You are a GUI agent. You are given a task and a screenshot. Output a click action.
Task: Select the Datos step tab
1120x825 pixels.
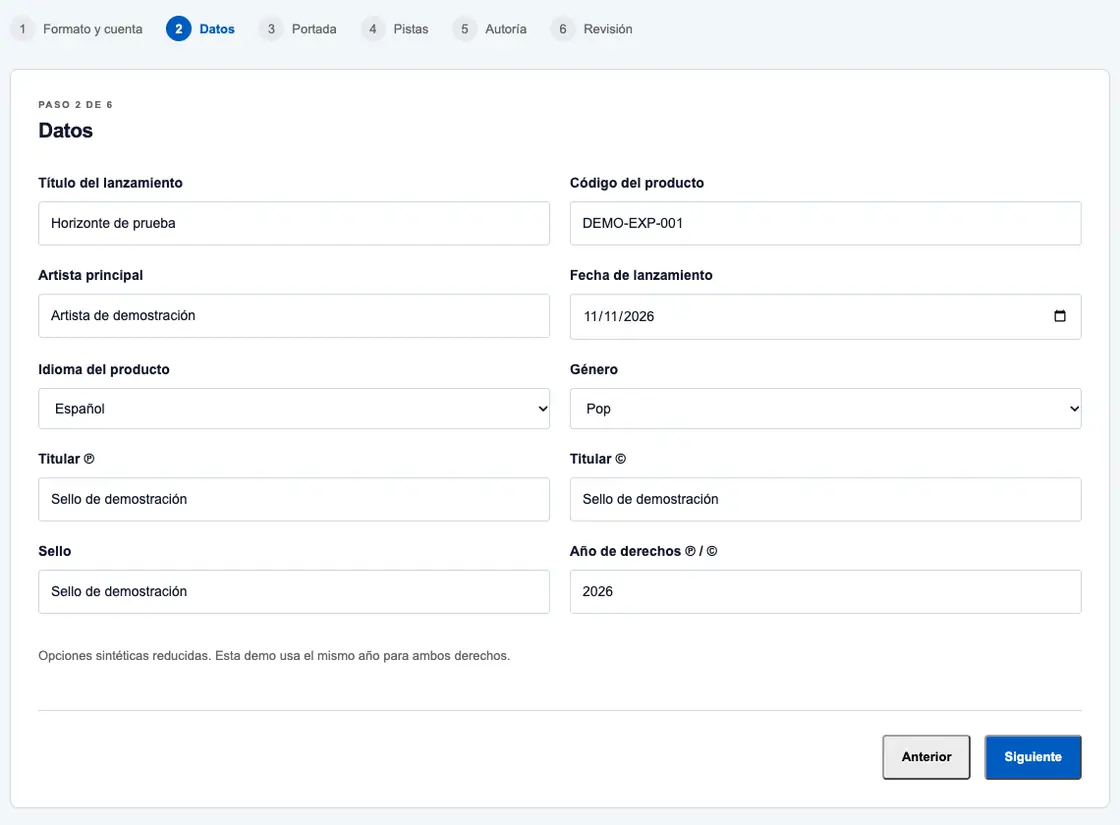click(x=201, y=29)
